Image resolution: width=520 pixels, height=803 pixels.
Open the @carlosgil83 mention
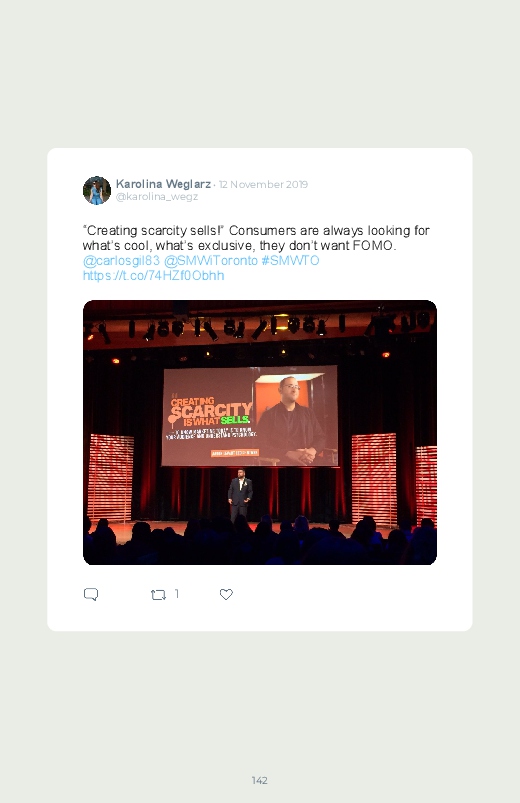pos(121,261)
